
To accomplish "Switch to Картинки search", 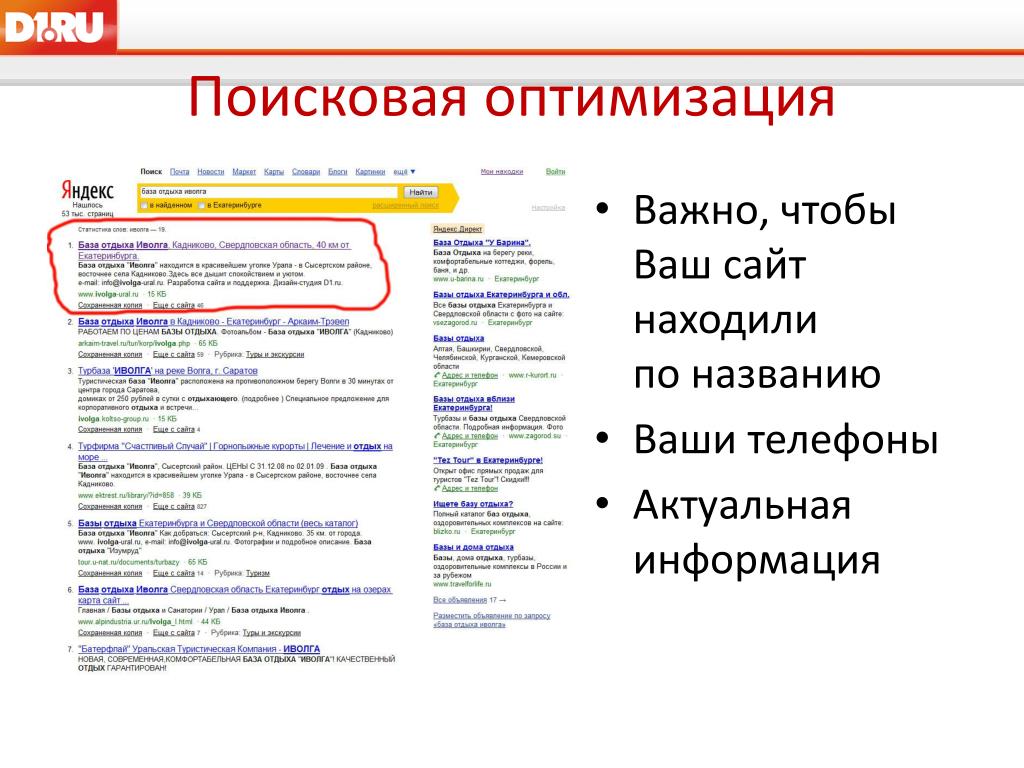I will [x=370, y=172].
